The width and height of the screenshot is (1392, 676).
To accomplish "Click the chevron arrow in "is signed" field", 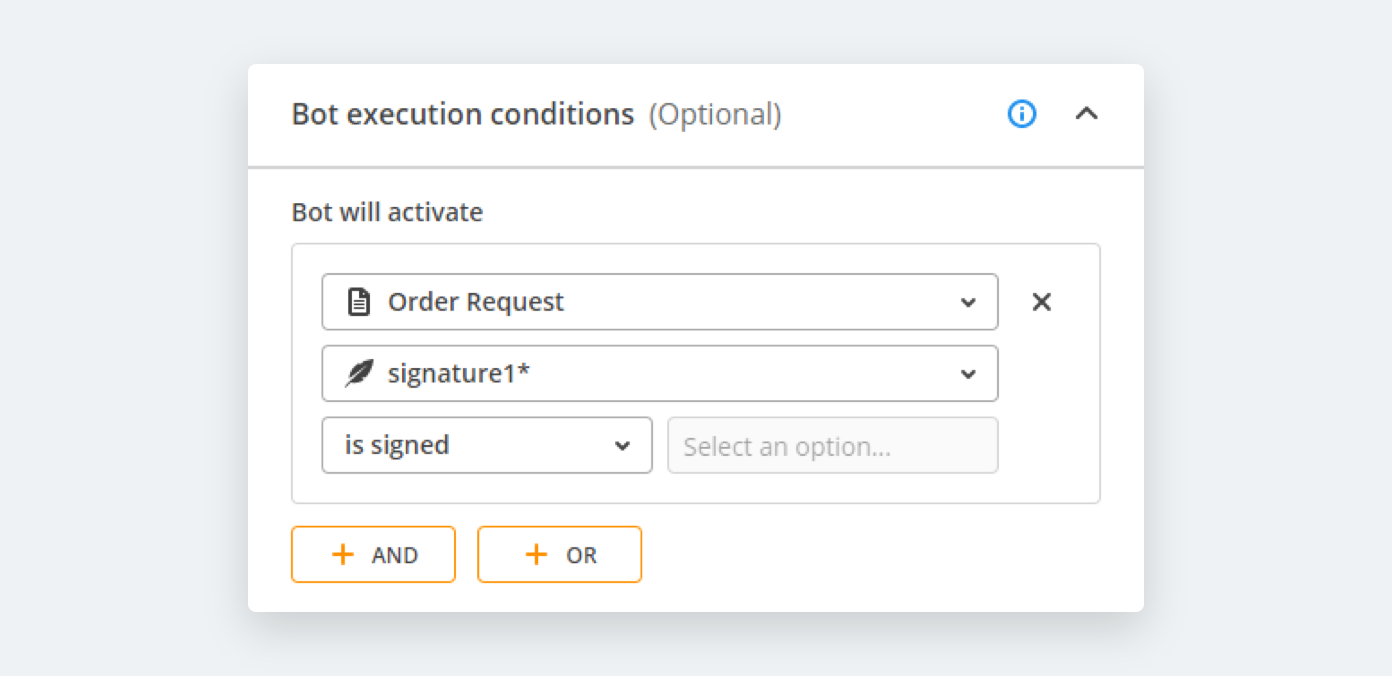I will [x=622, y=445].
